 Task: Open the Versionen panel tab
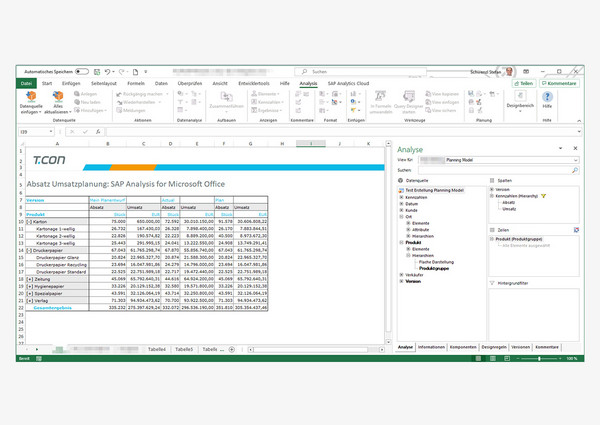coord(520,347)
